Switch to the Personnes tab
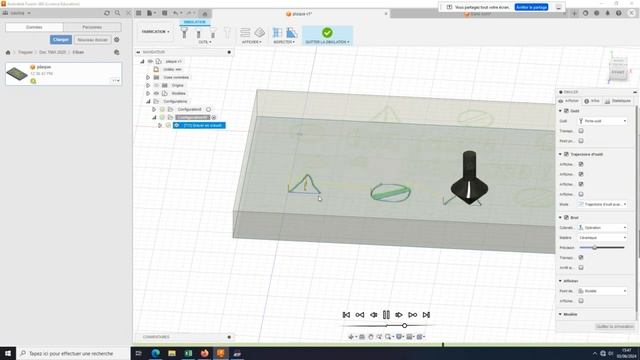 coord(92,27)
